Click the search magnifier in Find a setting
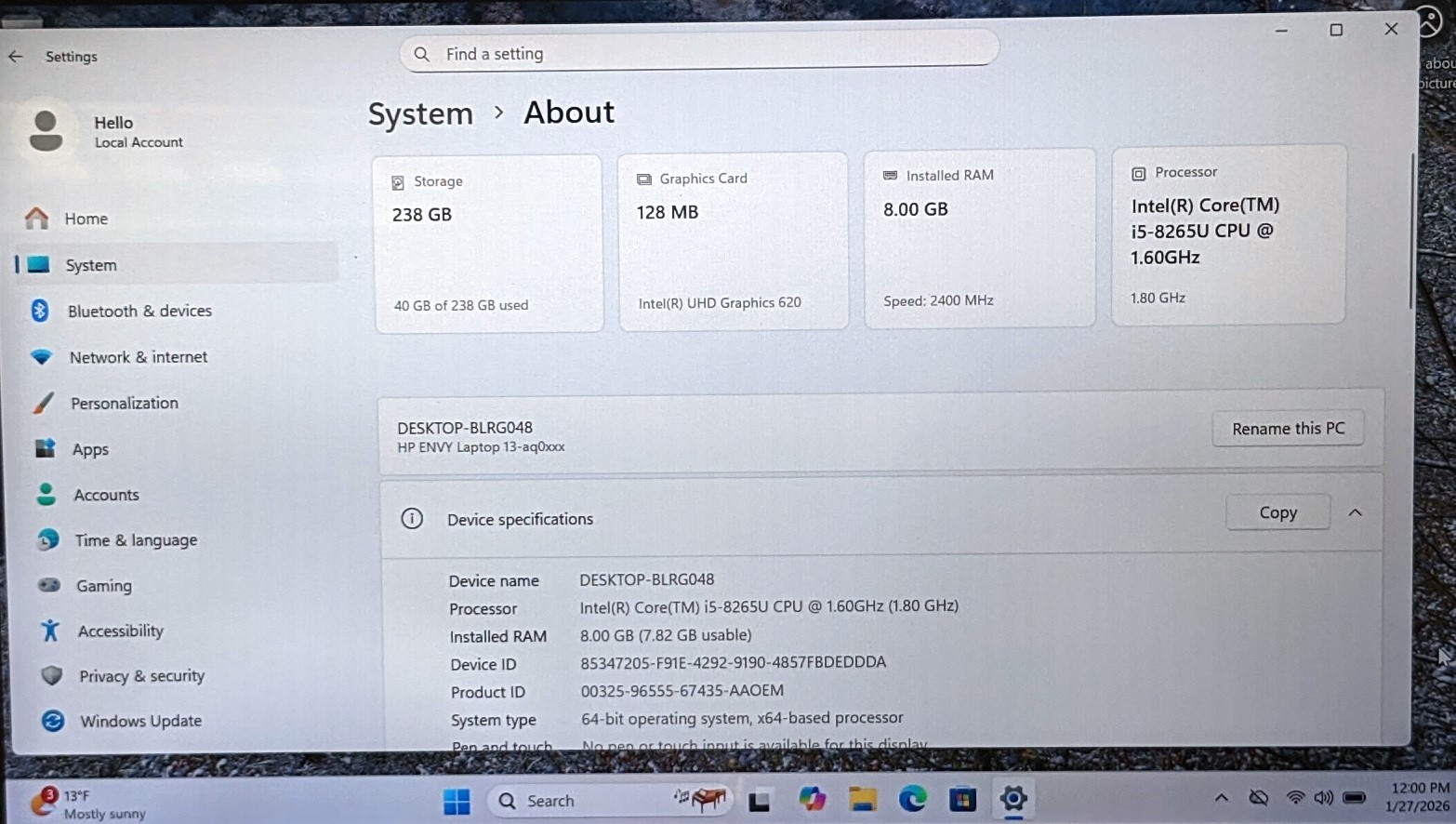This screenshot has width=1456, height=824. coord(421,54)
